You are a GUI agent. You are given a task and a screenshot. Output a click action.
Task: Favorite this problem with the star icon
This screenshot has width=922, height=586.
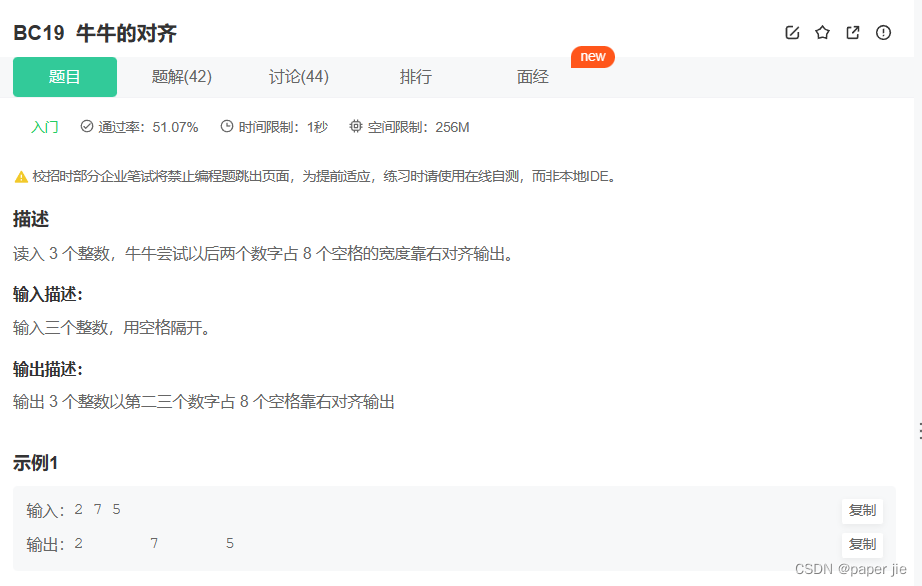tap(823, 33)
